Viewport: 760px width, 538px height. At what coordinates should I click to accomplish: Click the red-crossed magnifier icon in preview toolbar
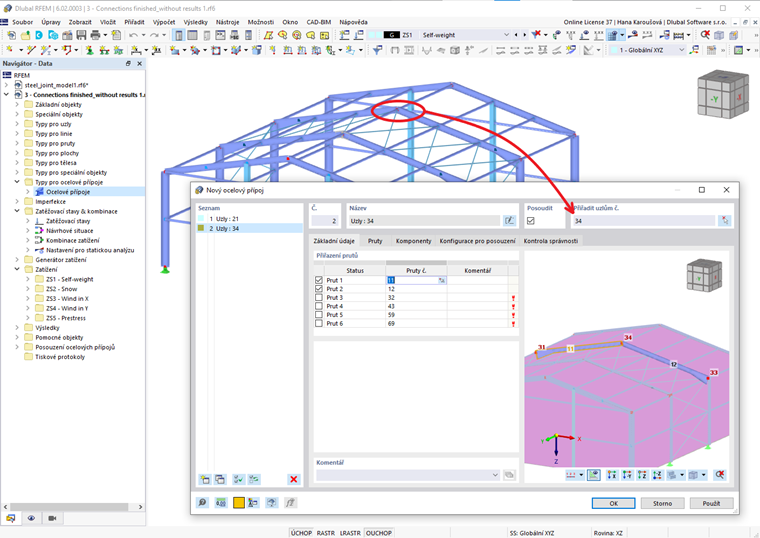pyautogui.click(x=720, y=475)
